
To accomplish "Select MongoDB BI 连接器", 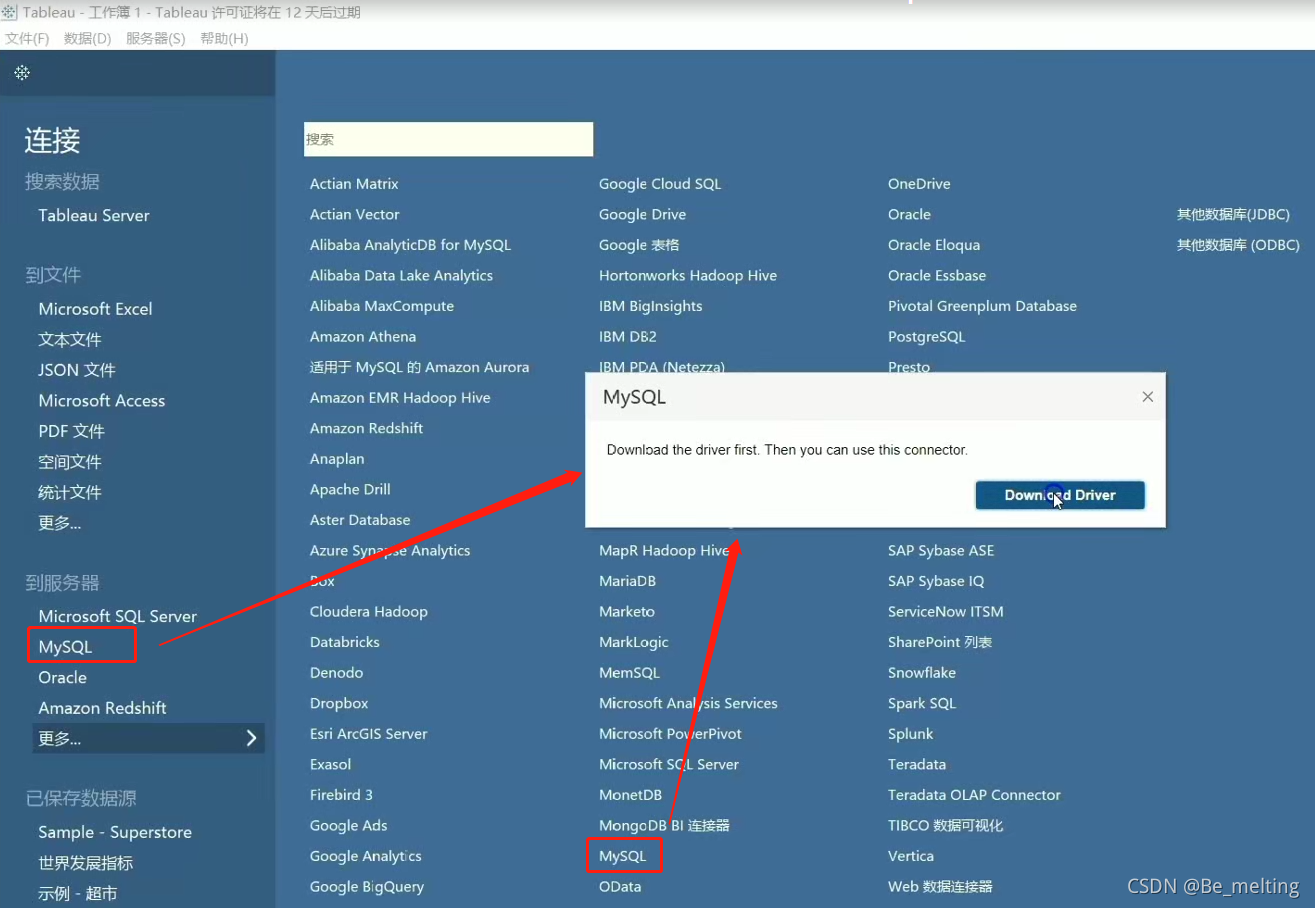I will (665, 826).
